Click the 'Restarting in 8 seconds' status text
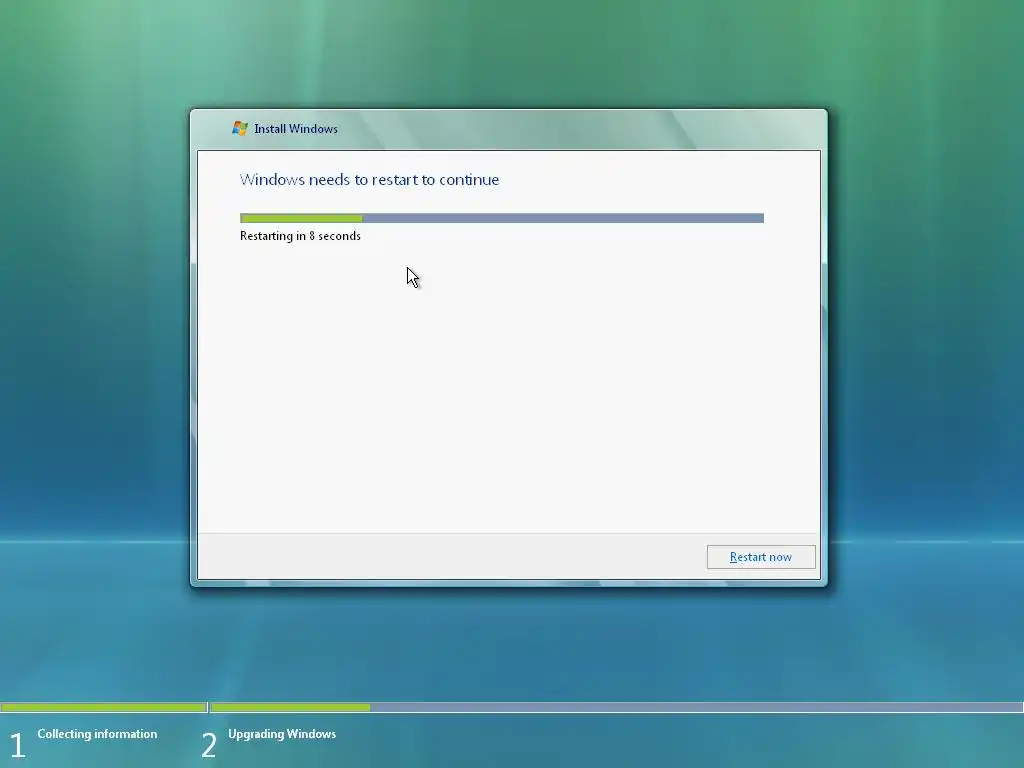This screenshot has height=768, width=1024. click(300, 236)
